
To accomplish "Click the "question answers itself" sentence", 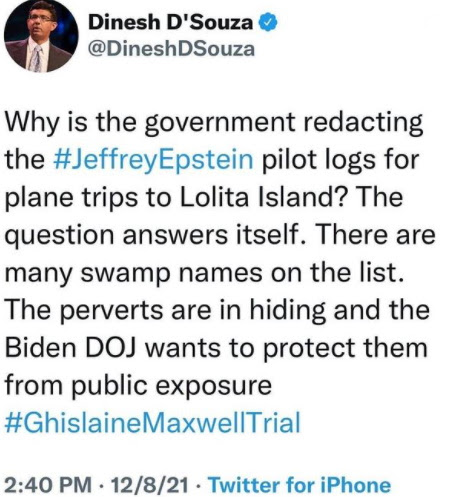I will pos(152,235).
